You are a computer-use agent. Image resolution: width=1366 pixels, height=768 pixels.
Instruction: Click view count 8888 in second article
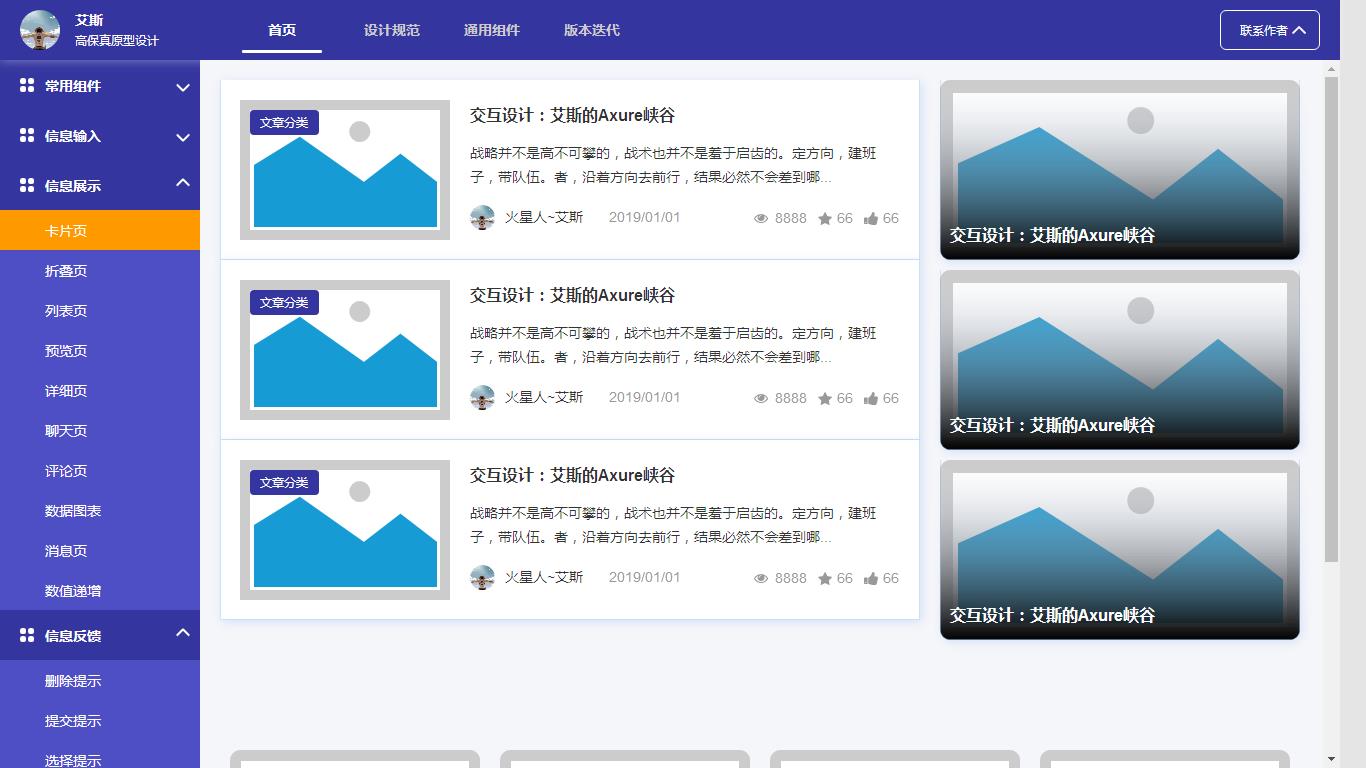(790, 398)
